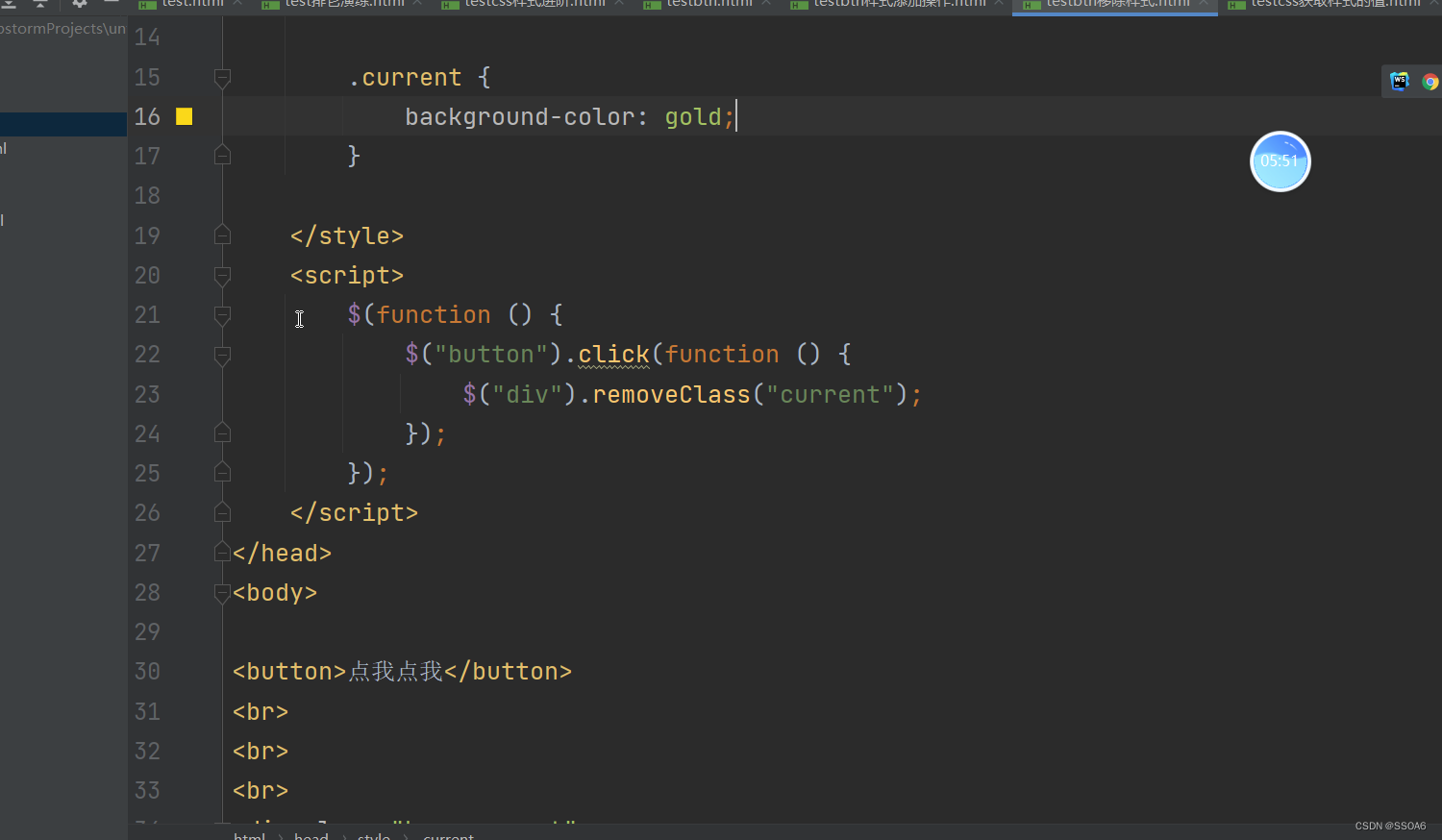Click line number 23 in the gutter
1442x840 pixels.
(147, 394)
